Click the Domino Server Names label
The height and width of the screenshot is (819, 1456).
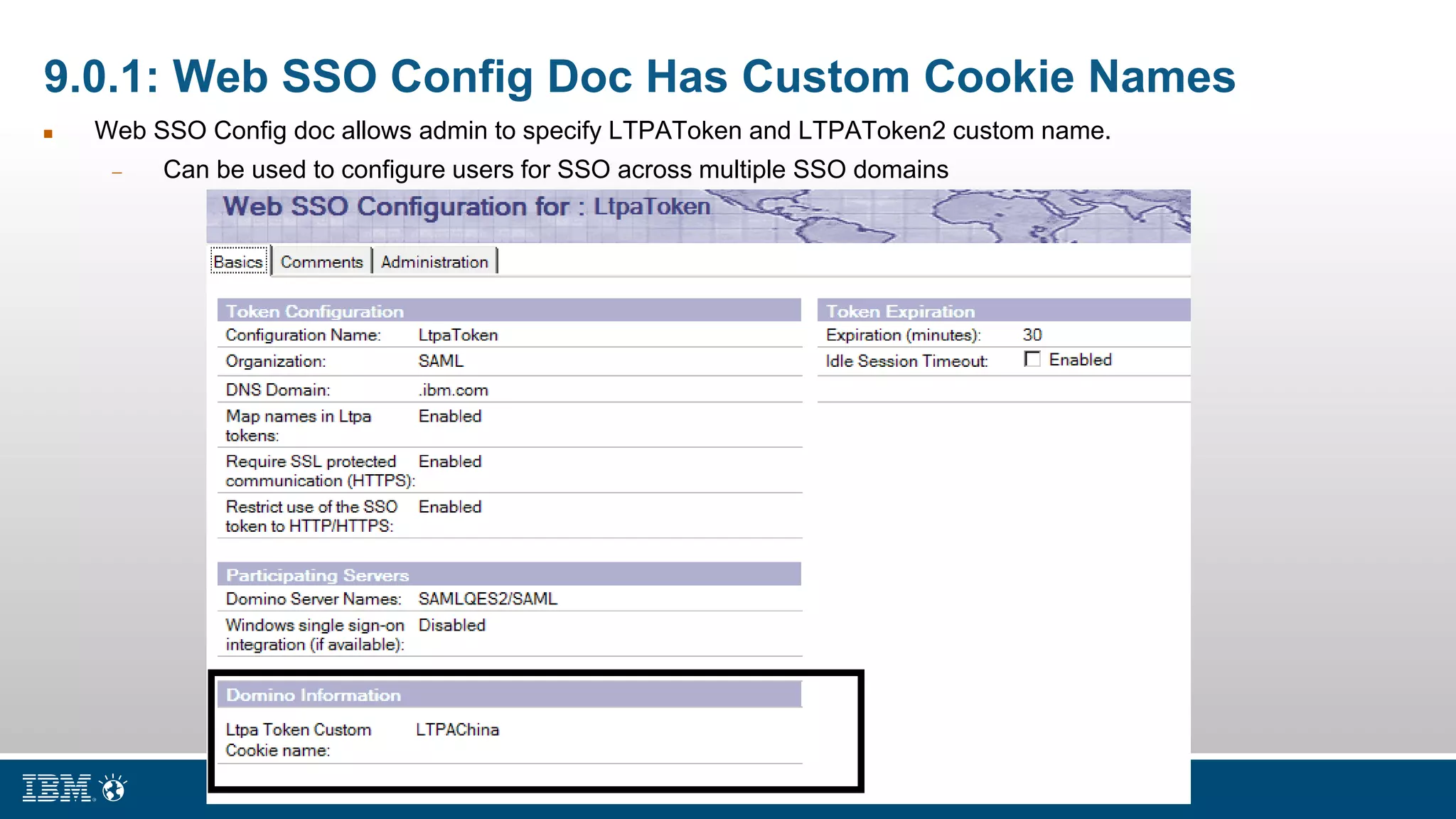(x=314, y=599)
